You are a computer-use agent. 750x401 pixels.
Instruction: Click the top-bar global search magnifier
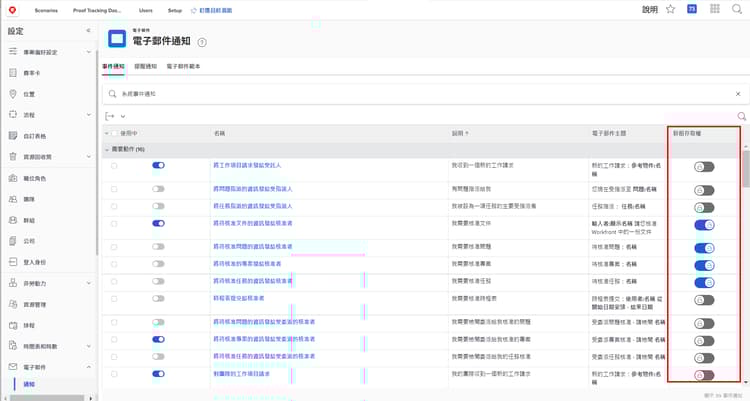coord(737,9)
